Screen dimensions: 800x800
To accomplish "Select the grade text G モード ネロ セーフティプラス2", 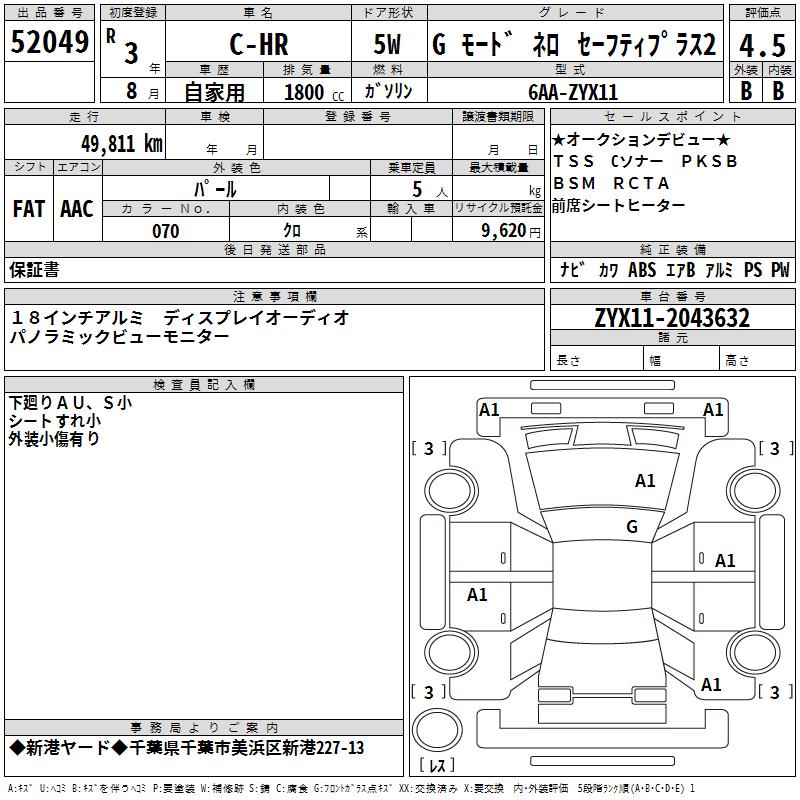I will 574,44.
